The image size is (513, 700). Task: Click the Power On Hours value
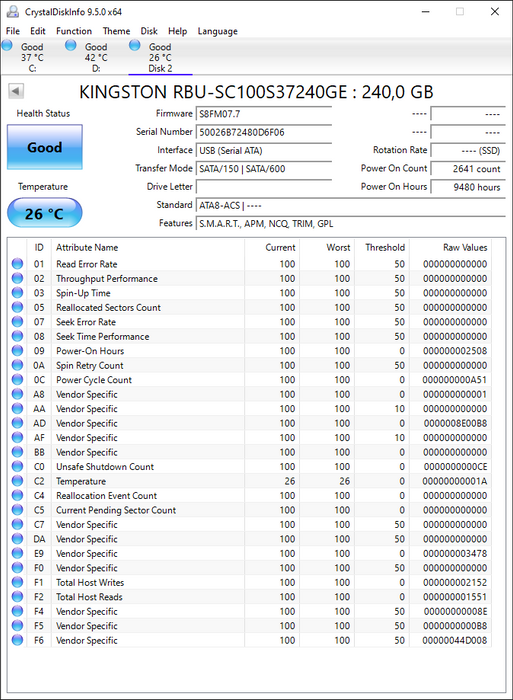468,187
